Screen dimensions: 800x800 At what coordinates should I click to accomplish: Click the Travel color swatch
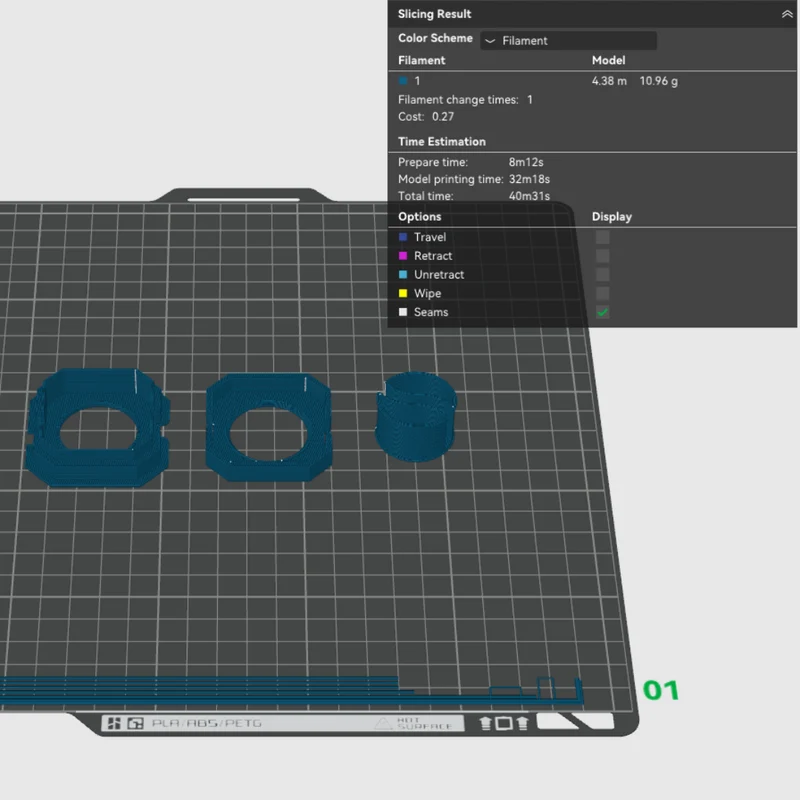[403, 237]
